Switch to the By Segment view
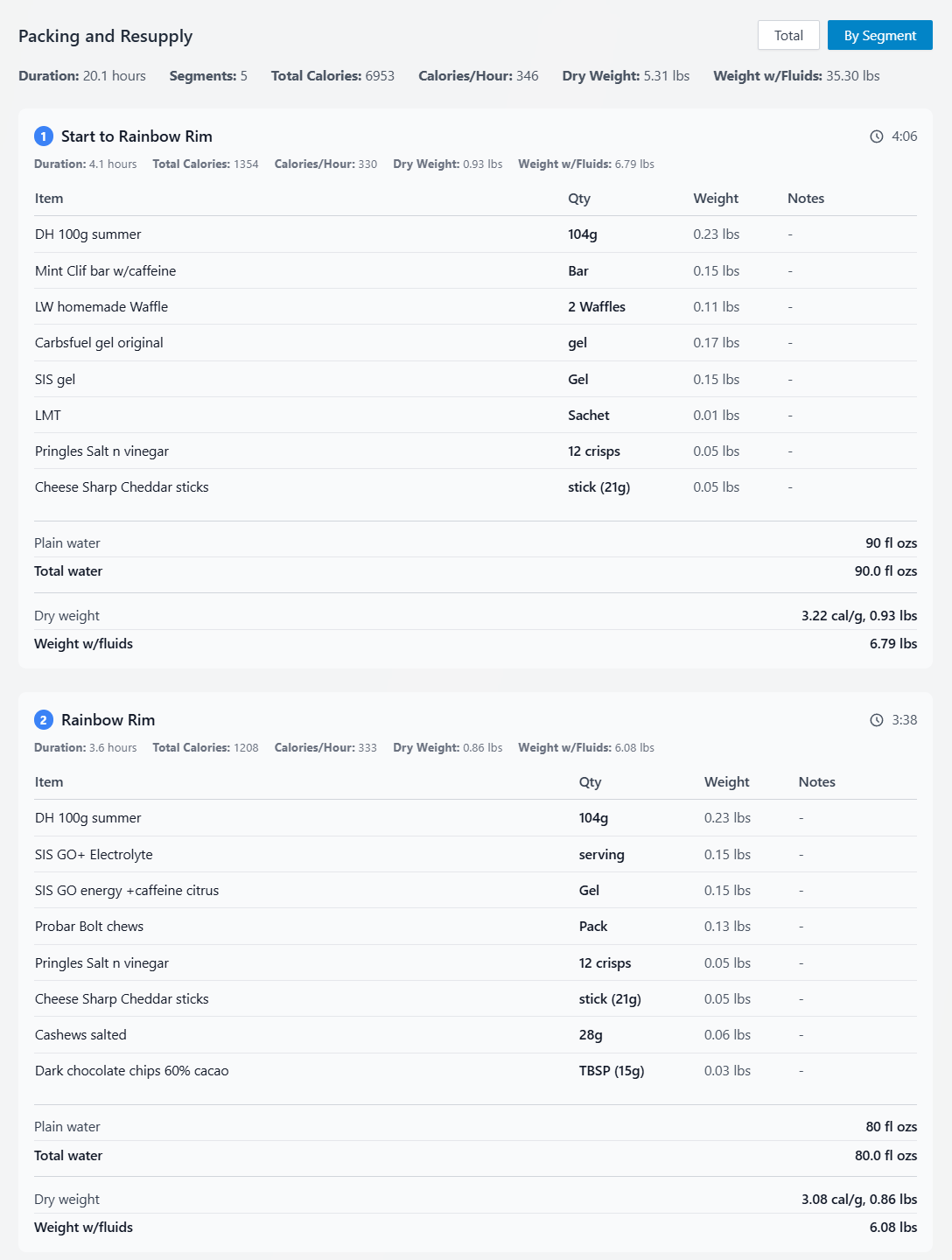 (879, 35)
